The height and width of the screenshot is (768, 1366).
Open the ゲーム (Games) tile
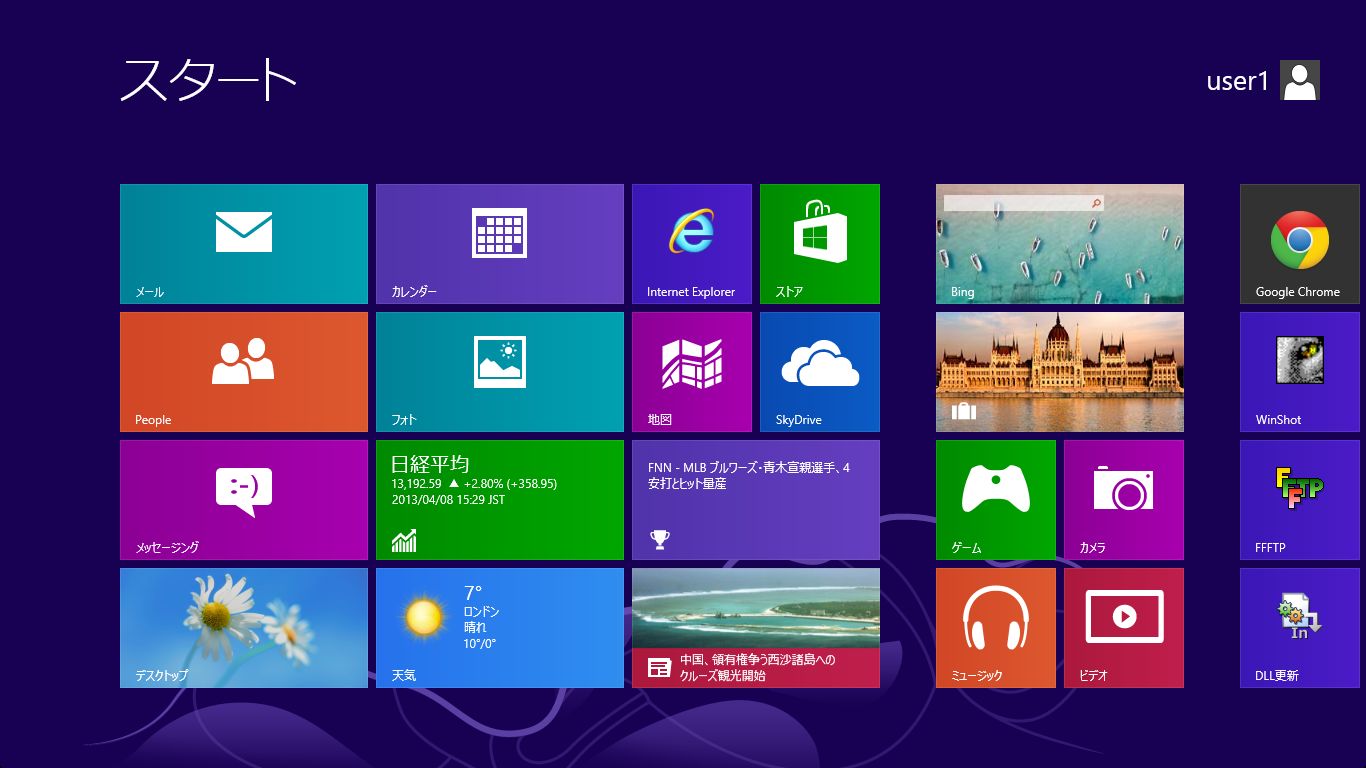(x=996, y=500)
